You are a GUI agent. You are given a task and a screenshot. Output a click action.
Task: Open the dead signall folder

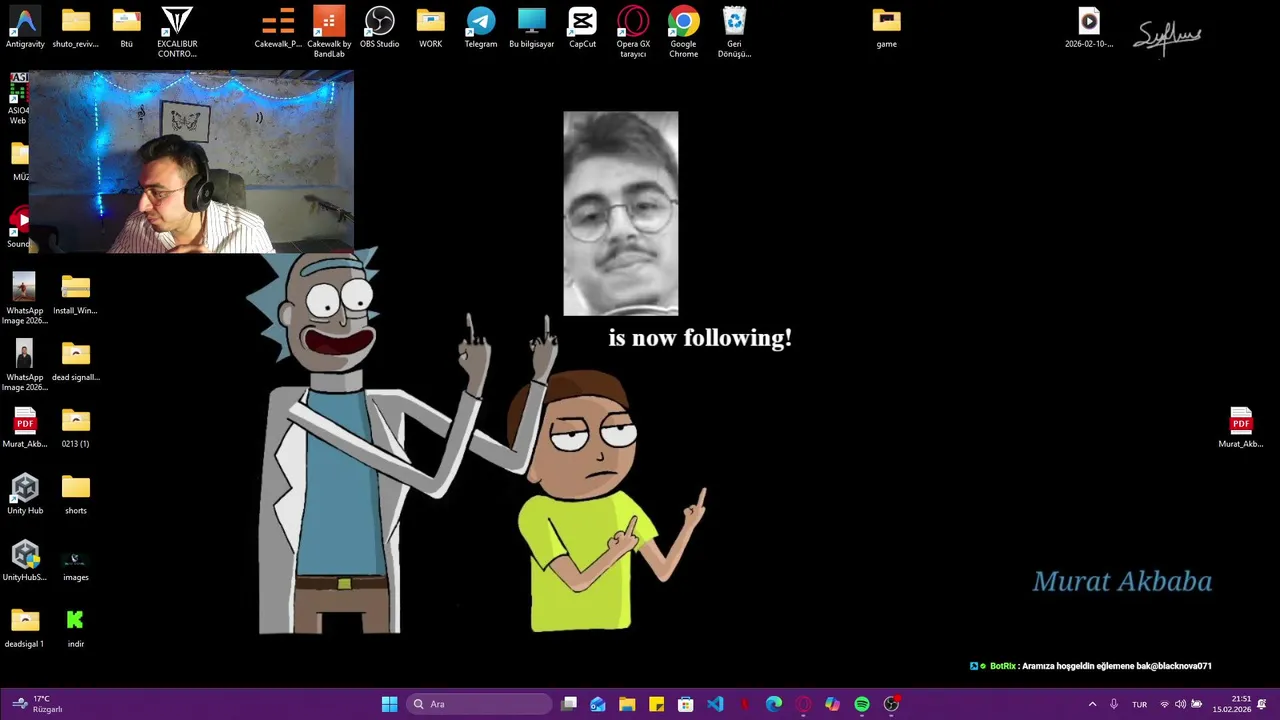[x=75, y=362]
